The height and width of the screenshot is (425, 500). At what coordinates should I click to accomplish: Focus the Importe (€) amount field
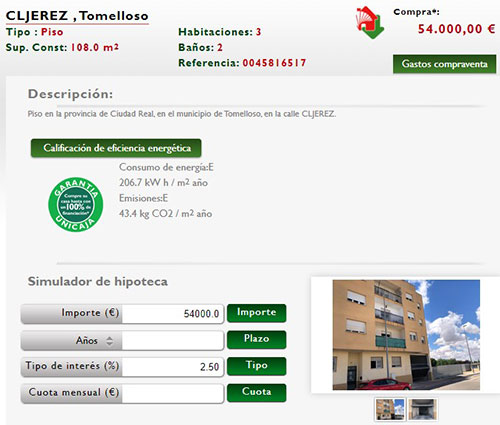tap(173, 314)
